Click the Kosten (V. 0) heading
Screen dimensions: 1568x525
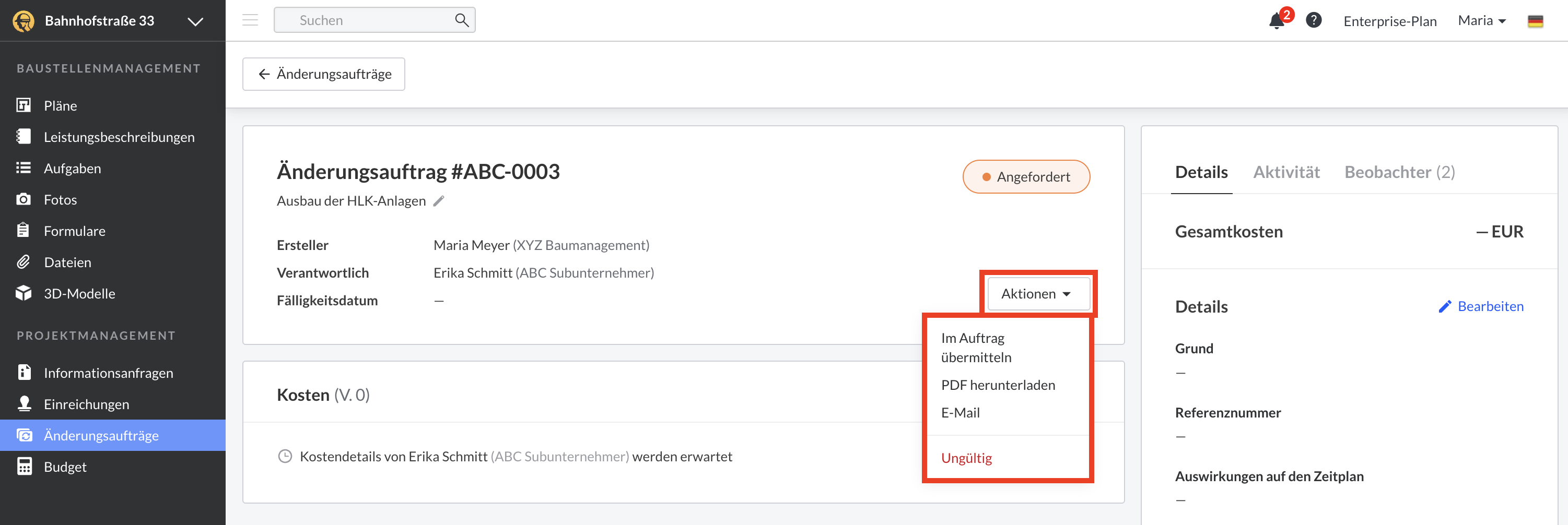(x=323, y=395)
